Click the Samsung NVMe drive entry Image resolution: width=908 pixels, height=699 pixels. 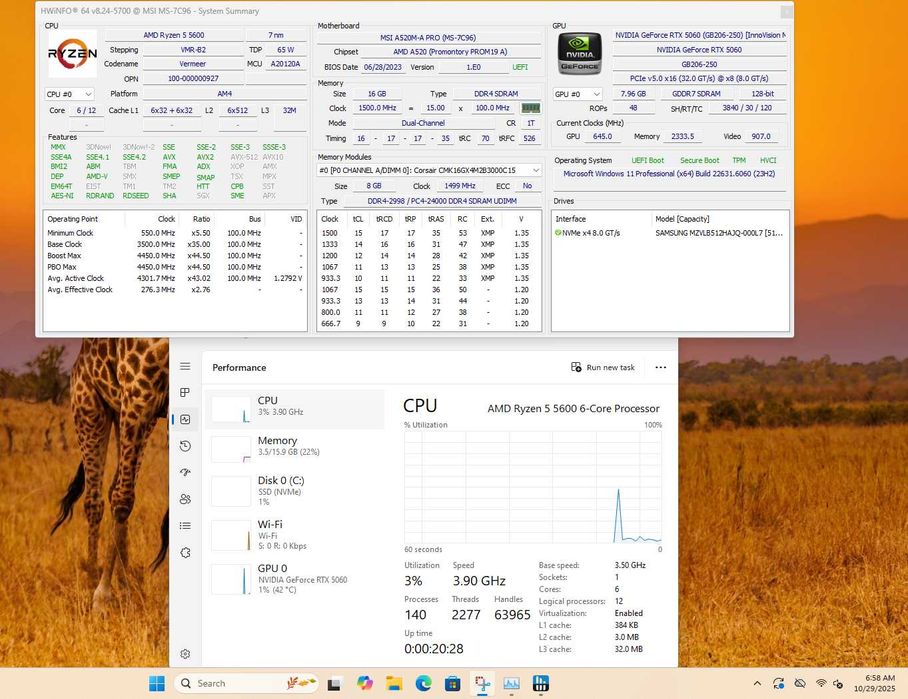pyautogui.click(x=670, y=233)
